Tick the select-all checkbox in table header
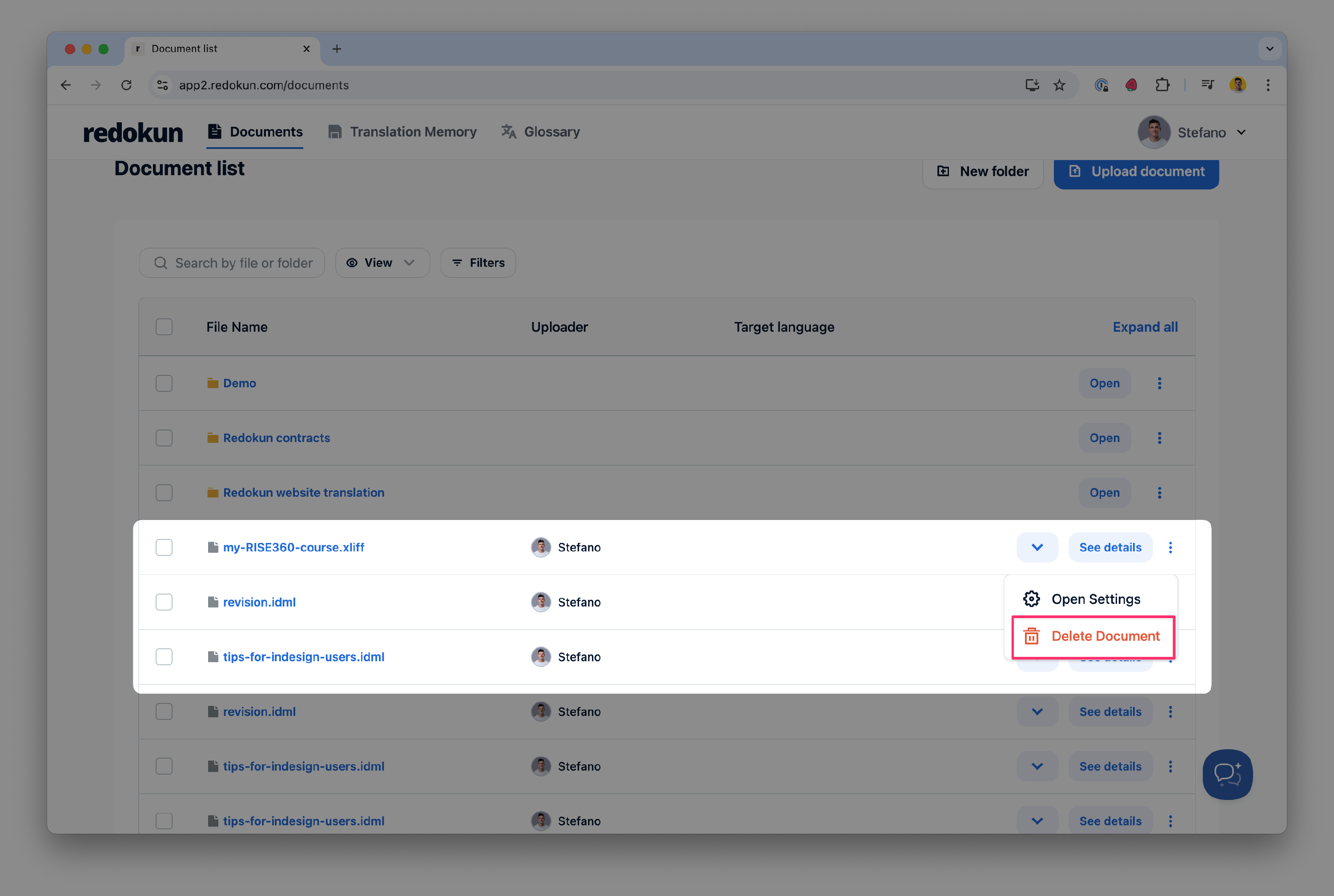The height and width of the screenshot is (896, 1334). coord(164,327)
